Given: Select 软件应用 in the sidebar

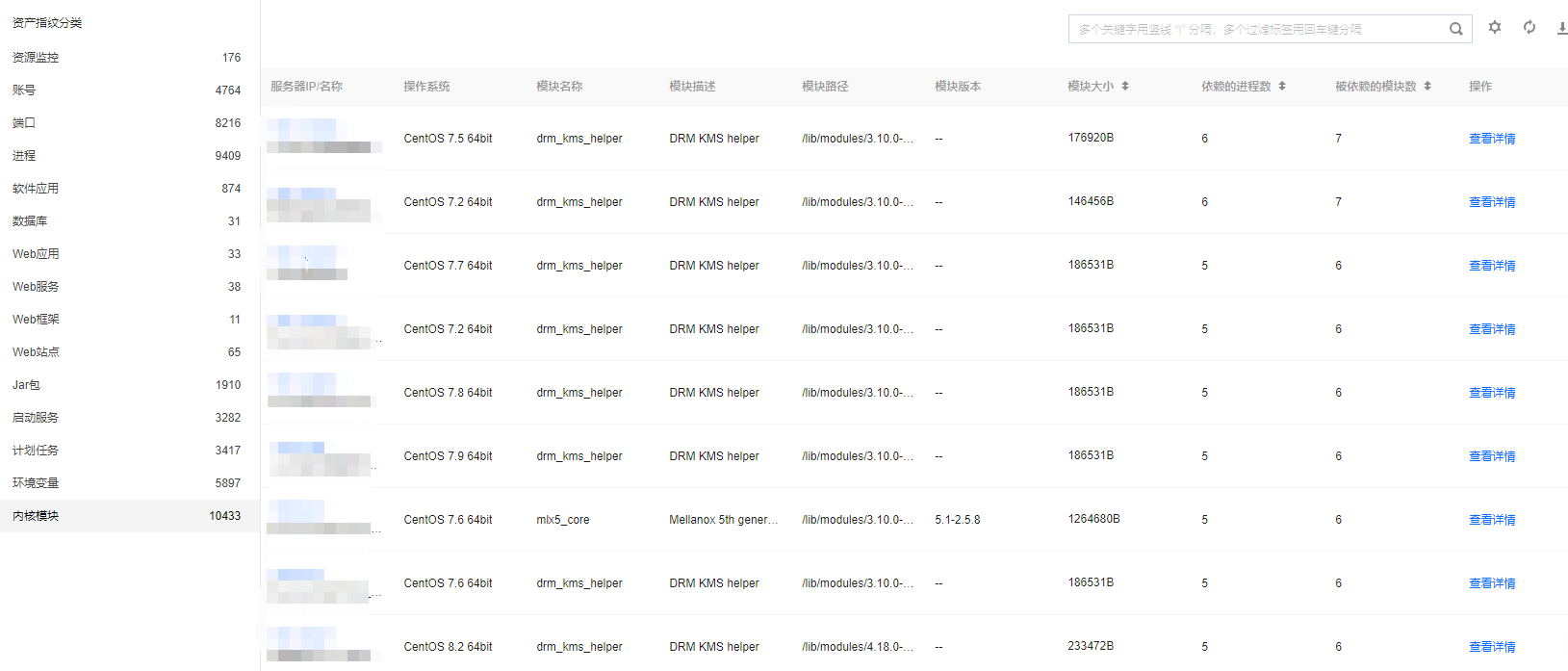Looking at the screenshot, I should (x=36, y=189).
